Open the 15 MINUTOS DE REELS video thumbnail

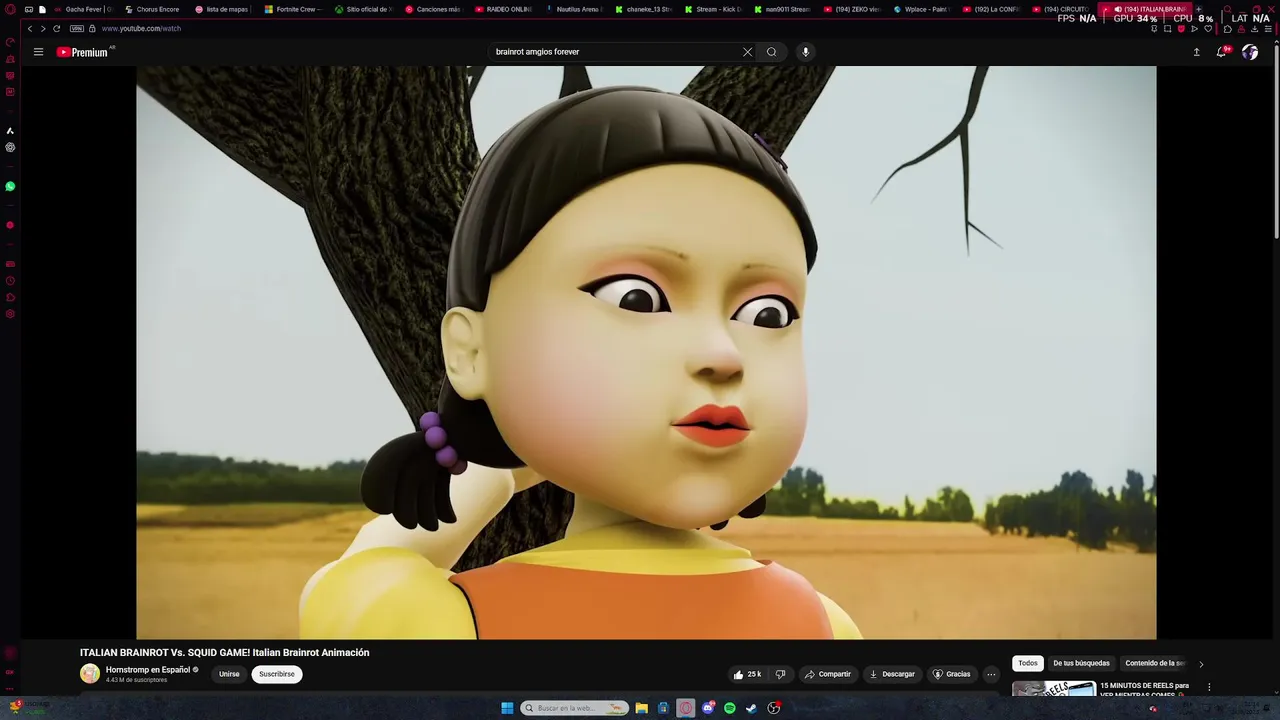click(x=1054, y=689)
